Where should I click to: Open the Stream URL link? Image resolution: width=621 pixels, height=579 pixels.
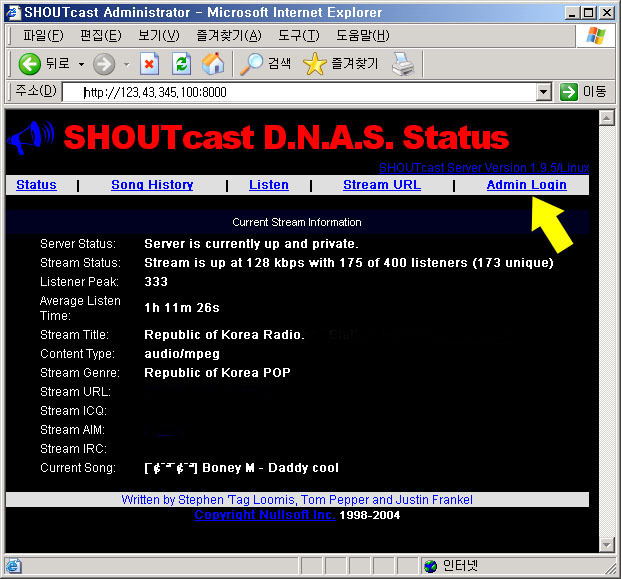pyautogui.click(x=382, y=185)
